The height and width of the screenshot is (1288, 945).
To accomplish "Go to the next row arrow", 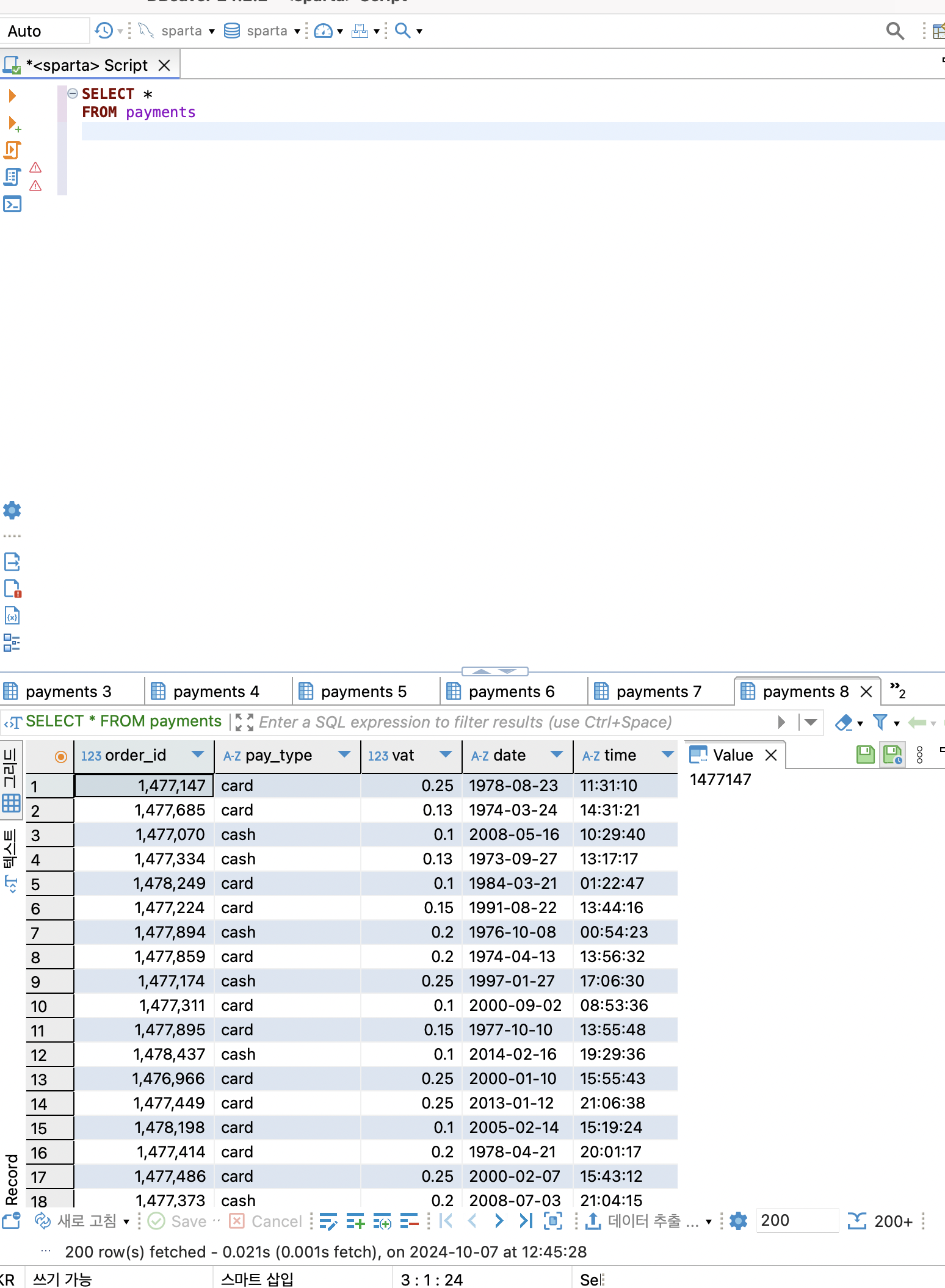I will (x=499, y=1221).
